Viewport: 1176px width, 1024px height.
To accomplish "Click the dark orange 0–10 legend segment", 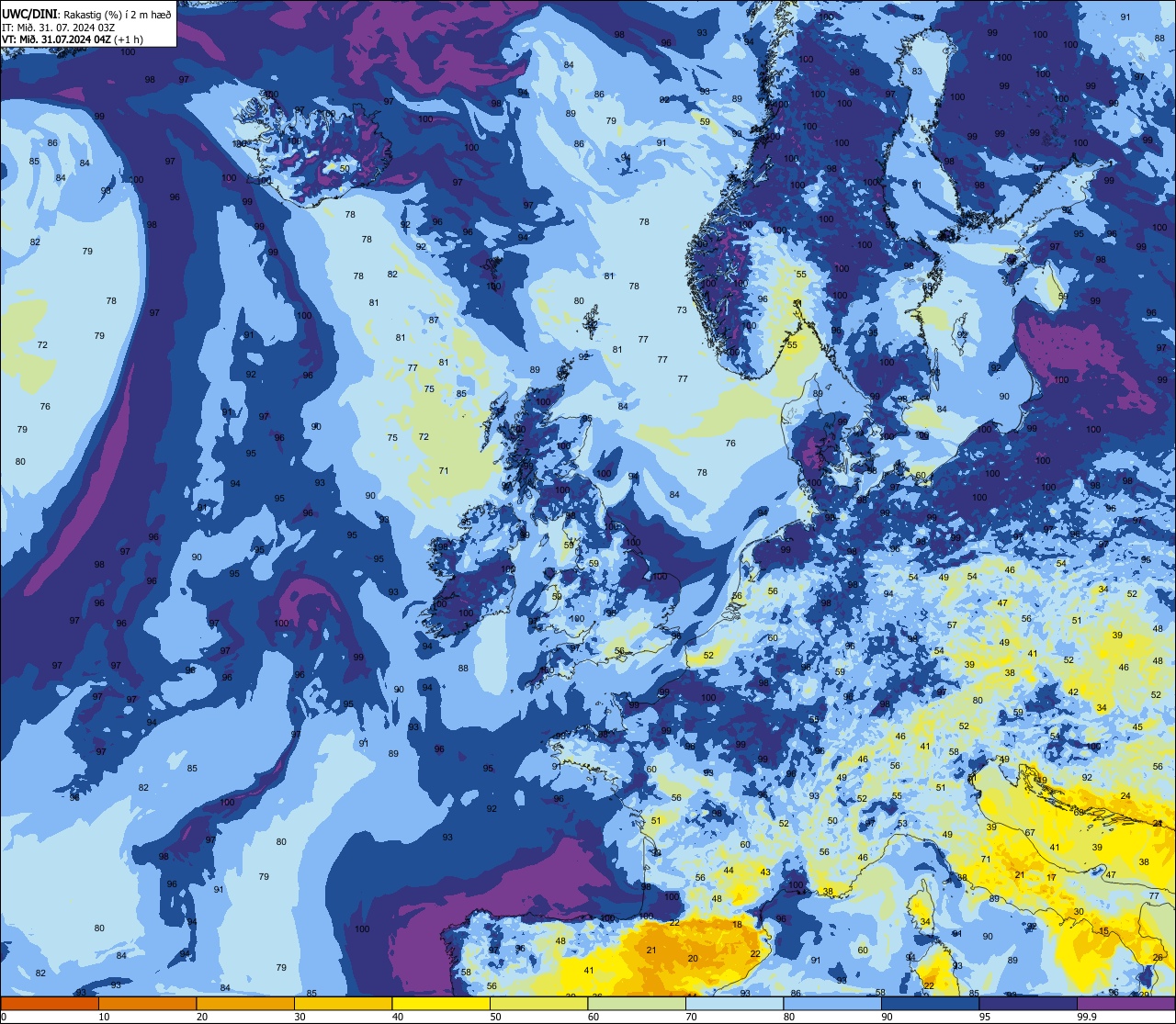I will (x=50, y=1003).
